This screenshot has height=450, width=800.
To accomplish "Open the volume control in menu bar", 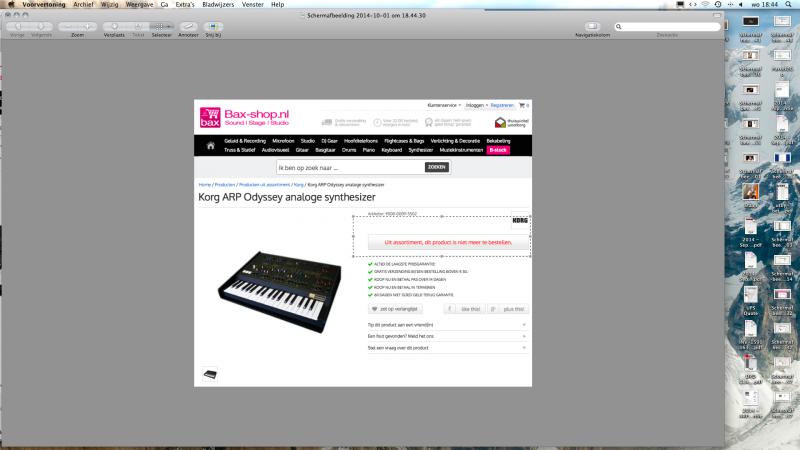I will click(741, 4).
